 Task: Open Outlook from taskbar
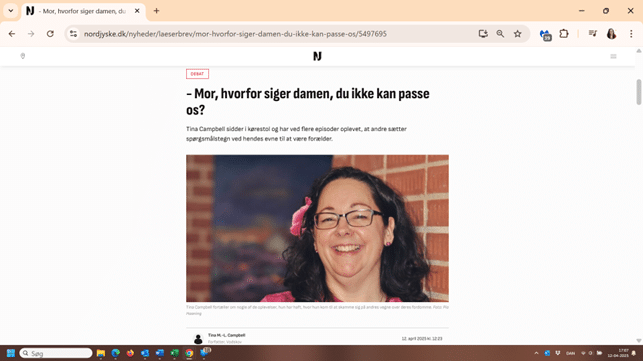coord(145,353)
